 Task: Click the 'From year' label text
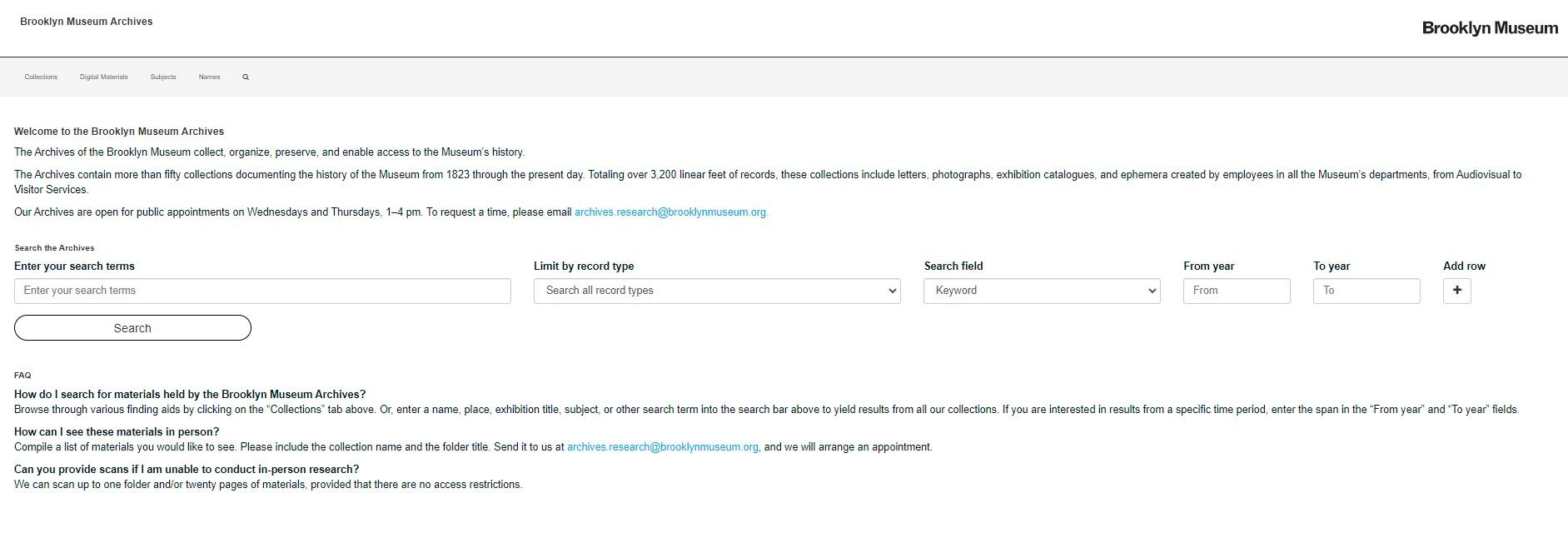[x=1208, y=267]
